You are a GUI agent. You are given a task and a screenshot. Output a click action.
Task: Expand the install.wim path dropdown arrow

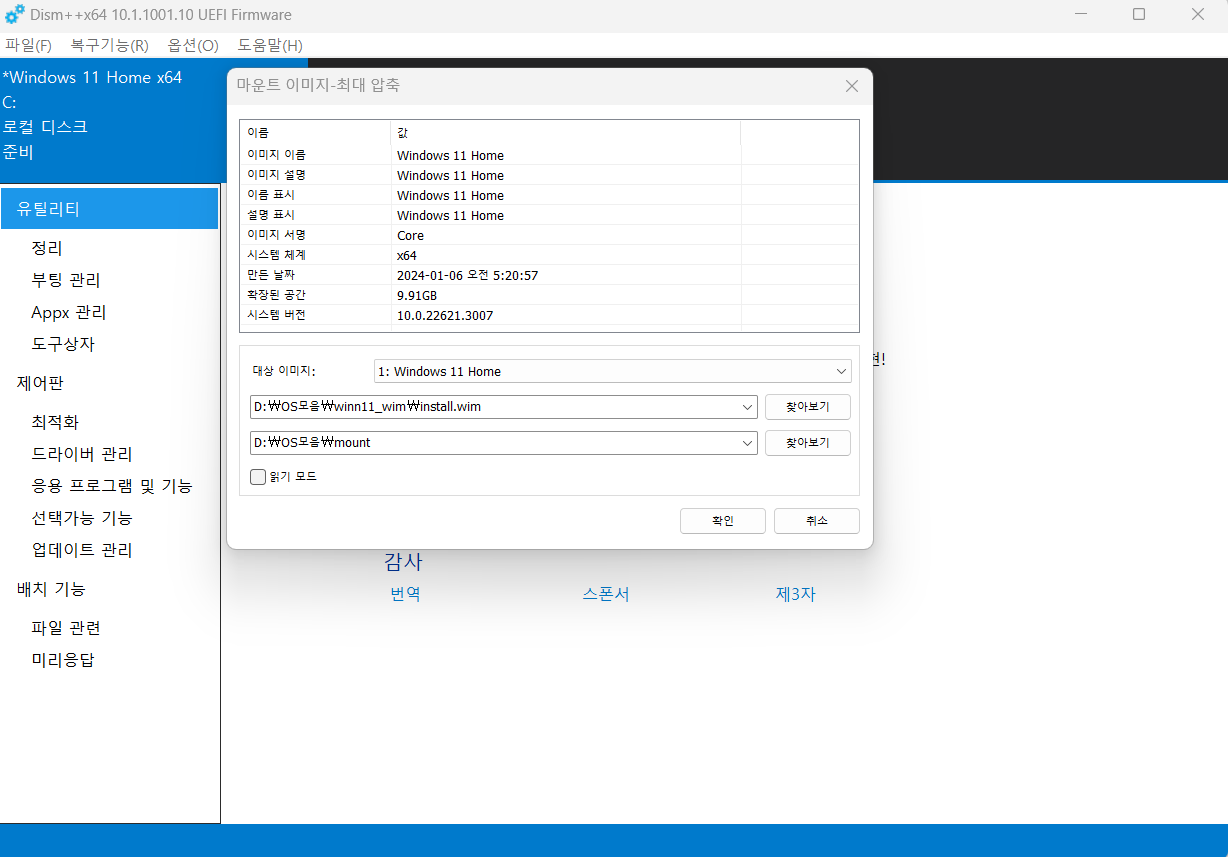747,407
